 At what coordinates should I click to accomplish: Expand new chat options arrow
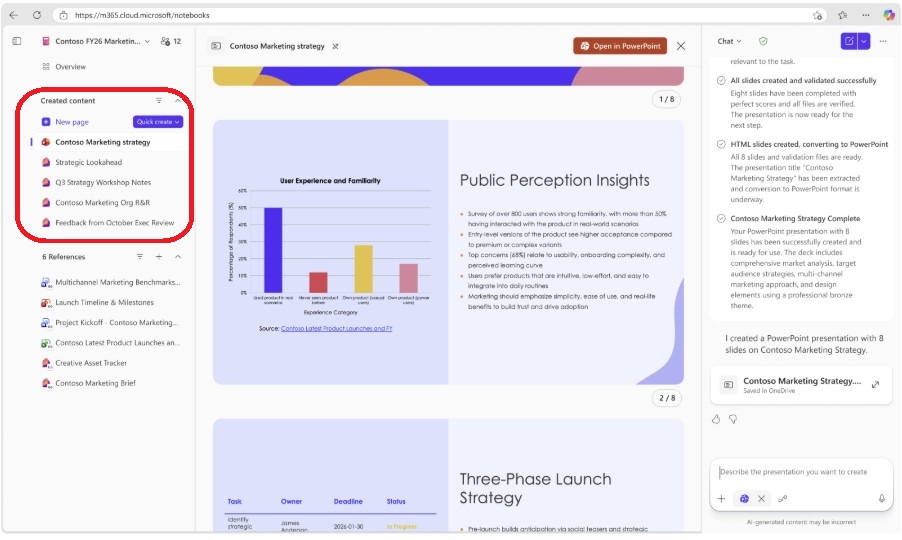click(x=863, y=41)
